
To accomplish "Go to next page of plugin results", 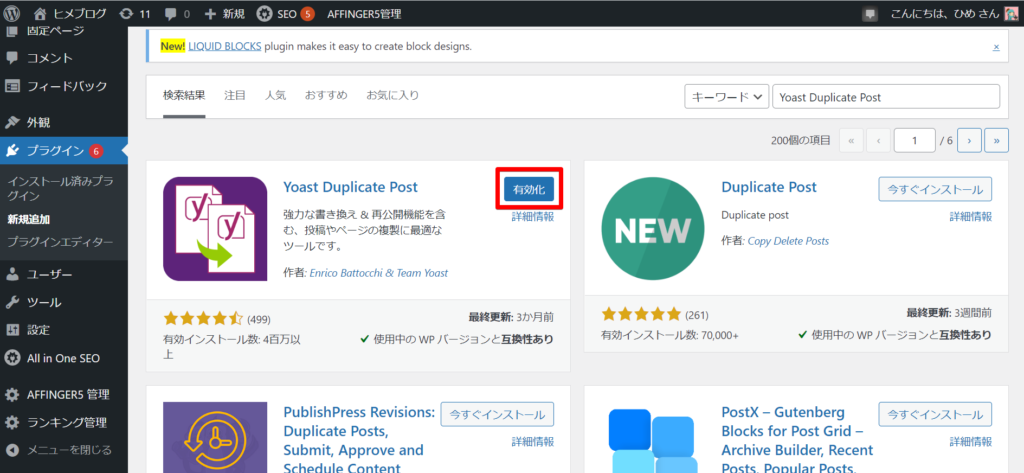I will (970, 140).
